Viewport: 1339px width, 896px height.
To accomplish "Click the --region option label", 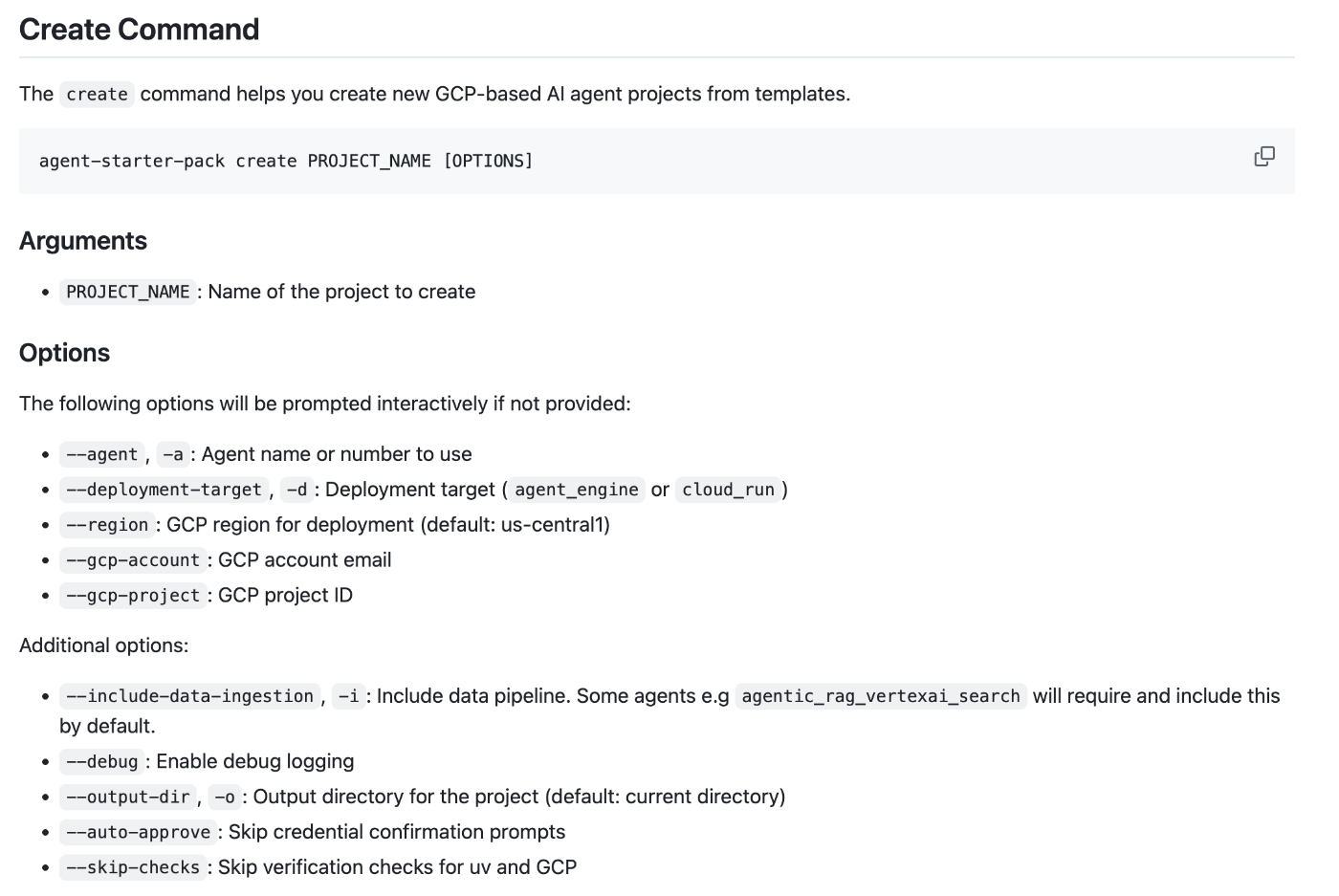I will tap(107, 525).
